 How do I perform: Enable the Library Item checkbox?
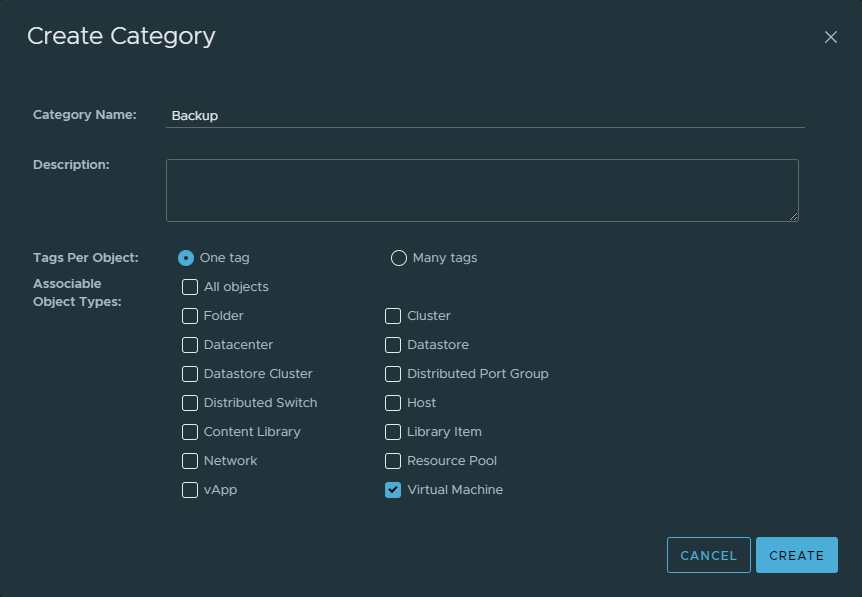(x=393, y=432)
